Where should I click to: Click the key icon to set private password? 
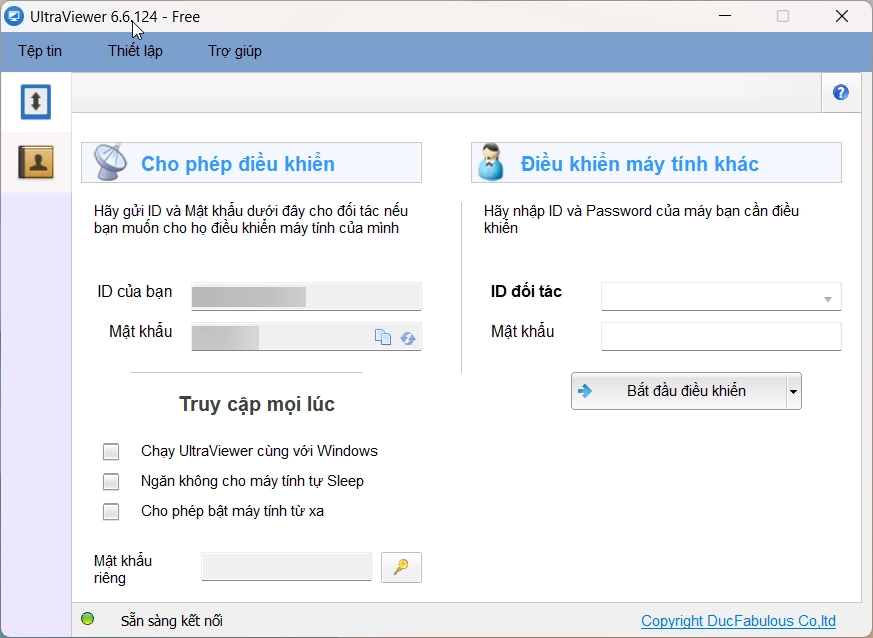coord(401,567)
